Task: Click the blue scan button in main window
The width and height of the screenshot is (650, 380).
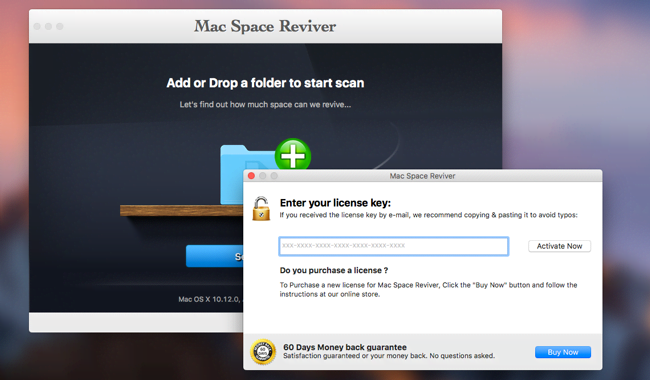Action: [x=215, y=256]
